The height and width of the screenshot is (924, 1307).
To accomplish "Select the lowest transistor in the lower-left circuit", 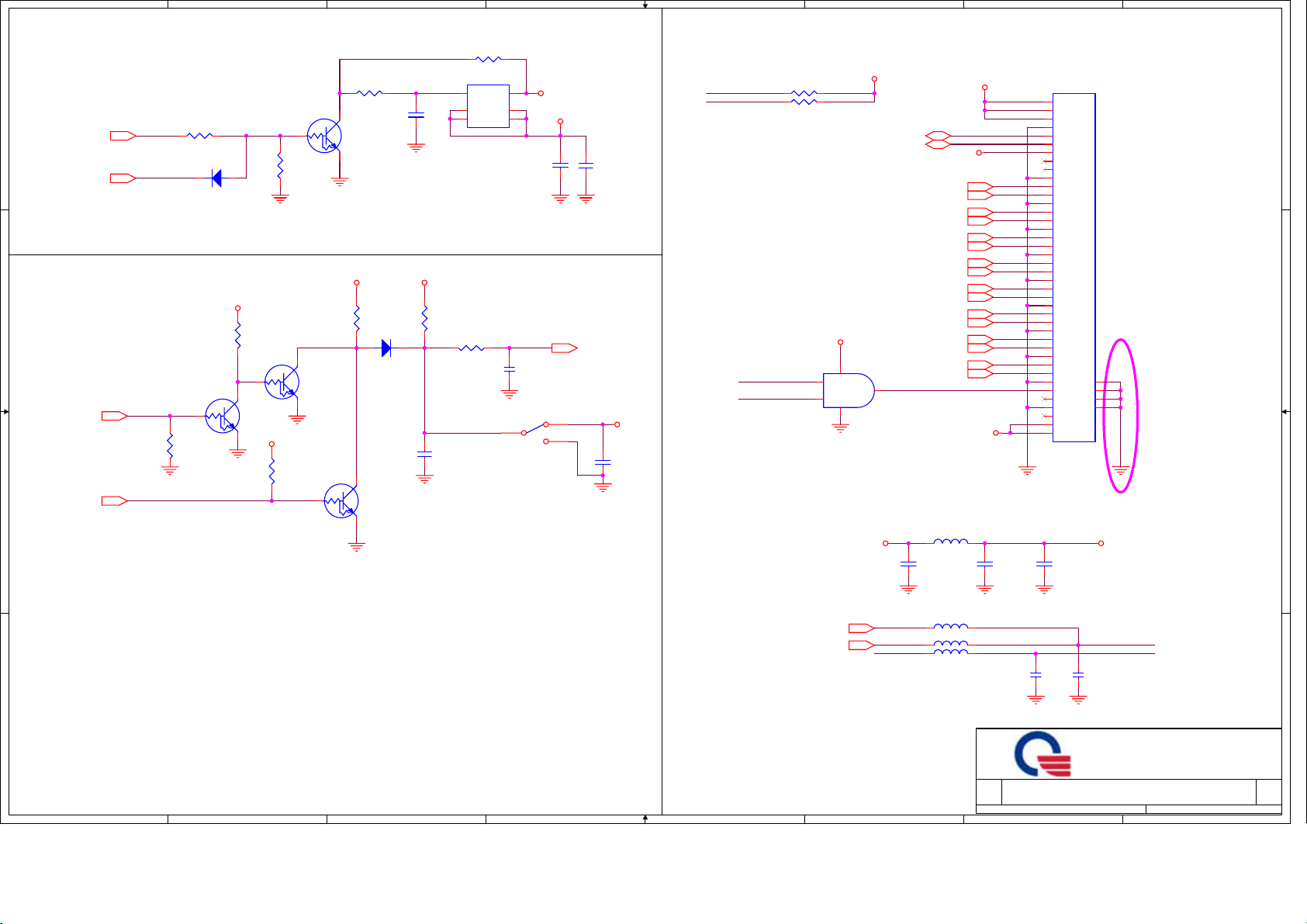I will pyautogui.click(x=341, y=500).
